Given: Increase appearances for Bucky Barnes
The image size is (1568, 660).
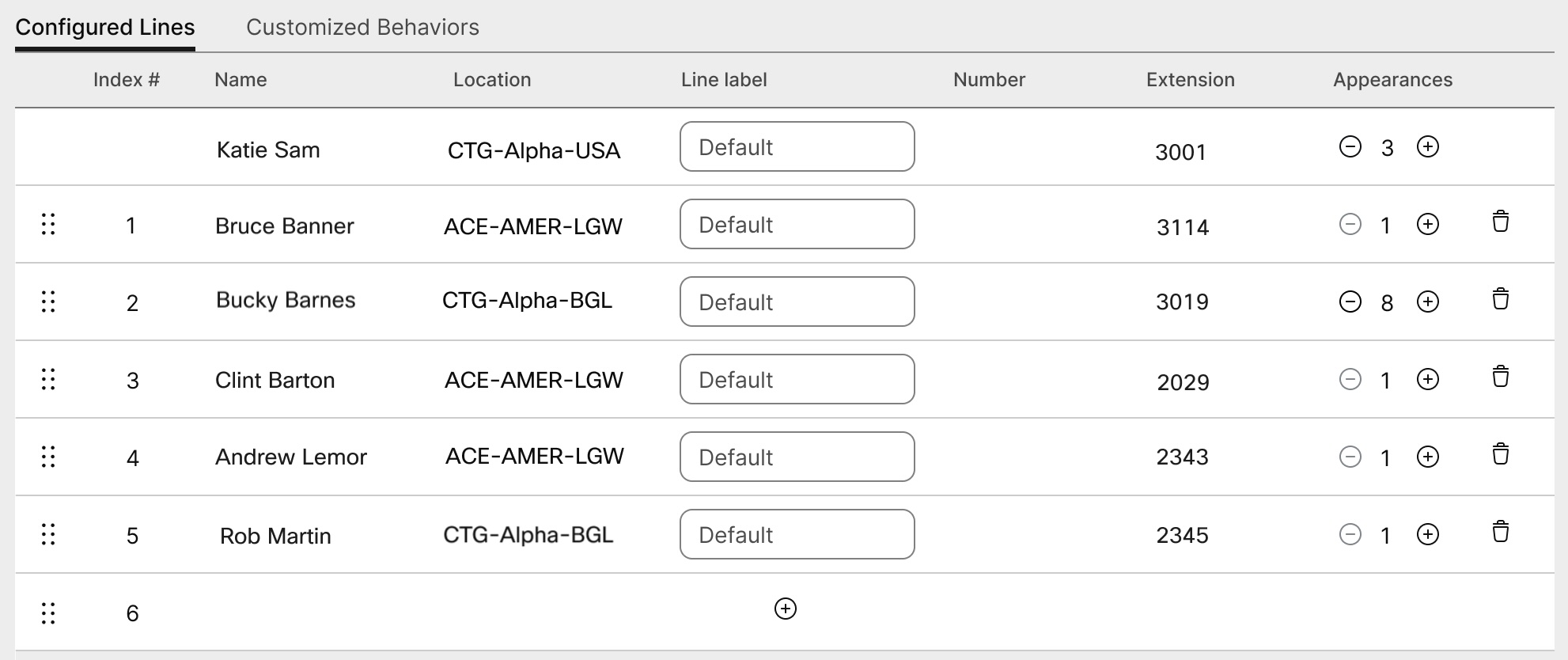Looking at the screenshot, I should [1428, 302].
